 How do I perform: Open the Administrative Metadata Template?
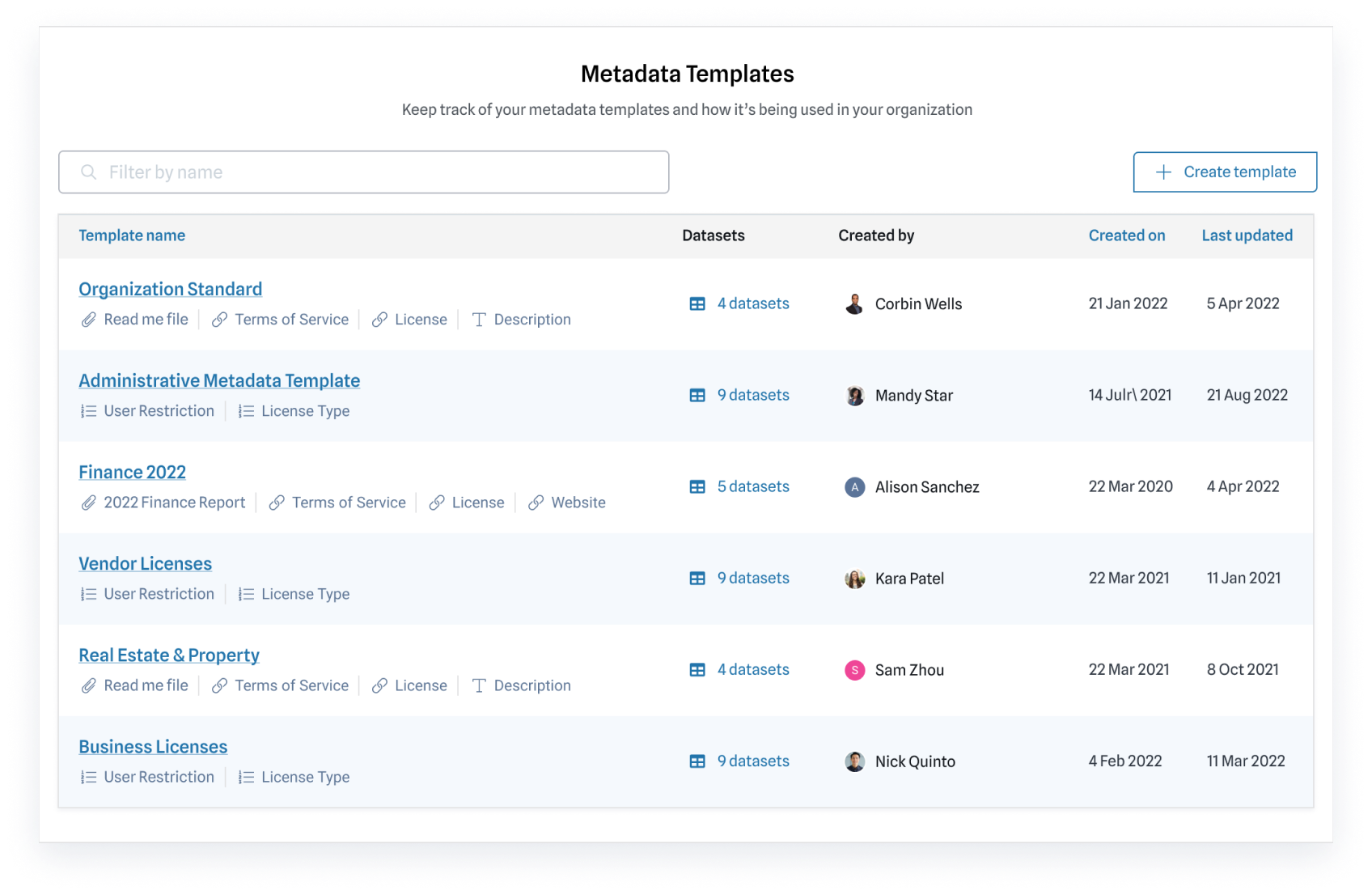point(219,380)
